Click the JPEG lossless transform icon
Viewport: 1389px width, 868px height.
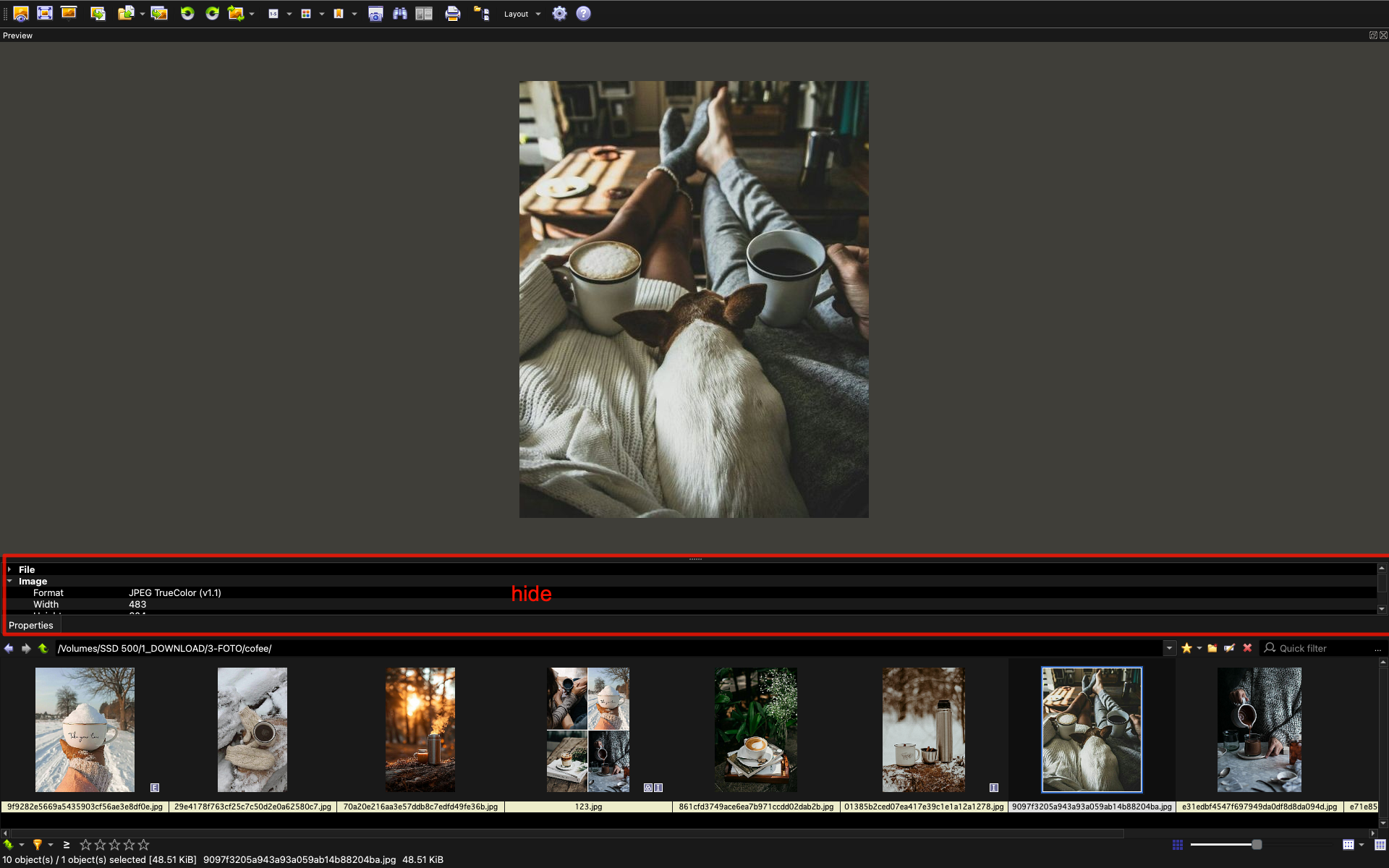(x=236, y=14)
